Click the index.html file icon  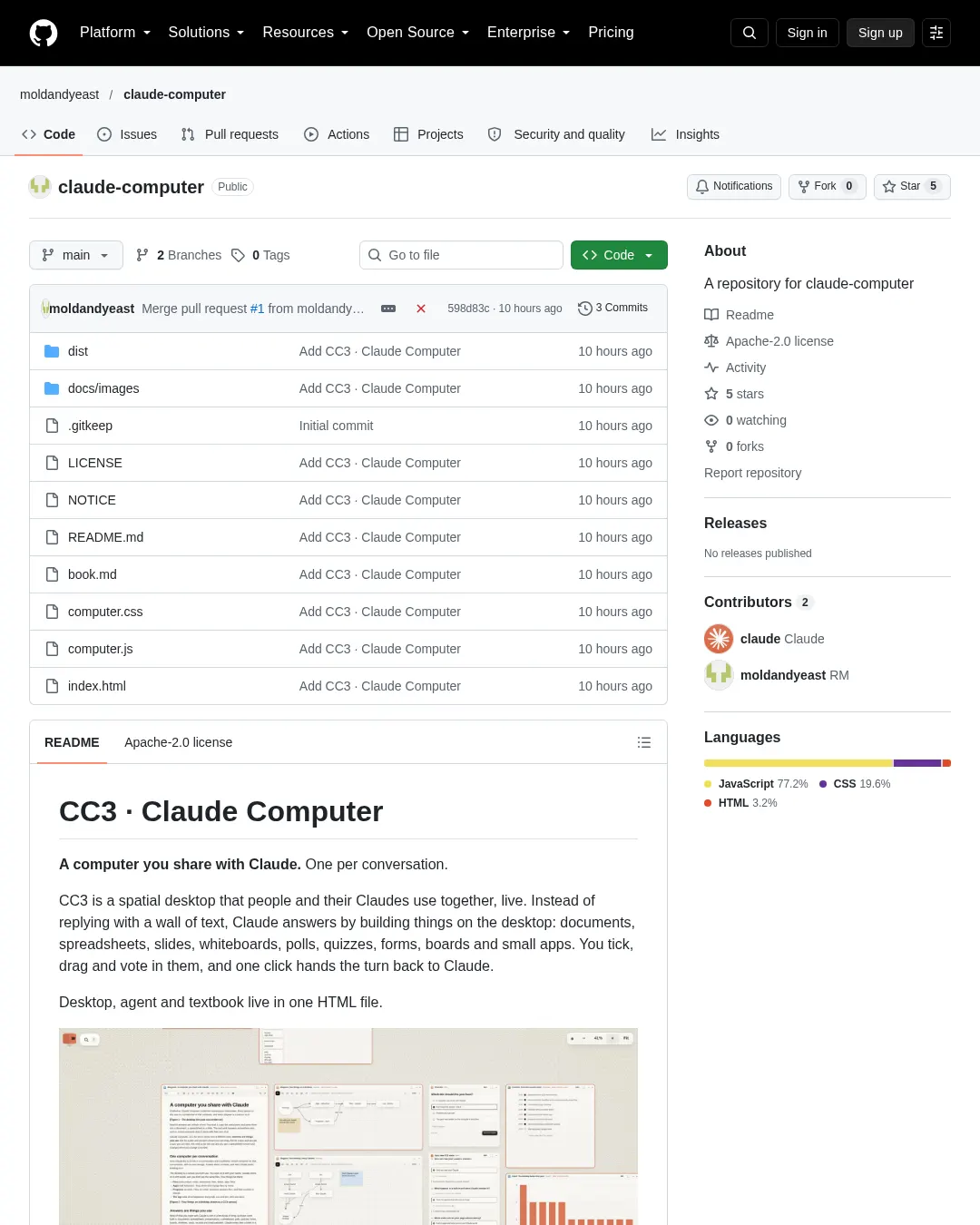52,686
